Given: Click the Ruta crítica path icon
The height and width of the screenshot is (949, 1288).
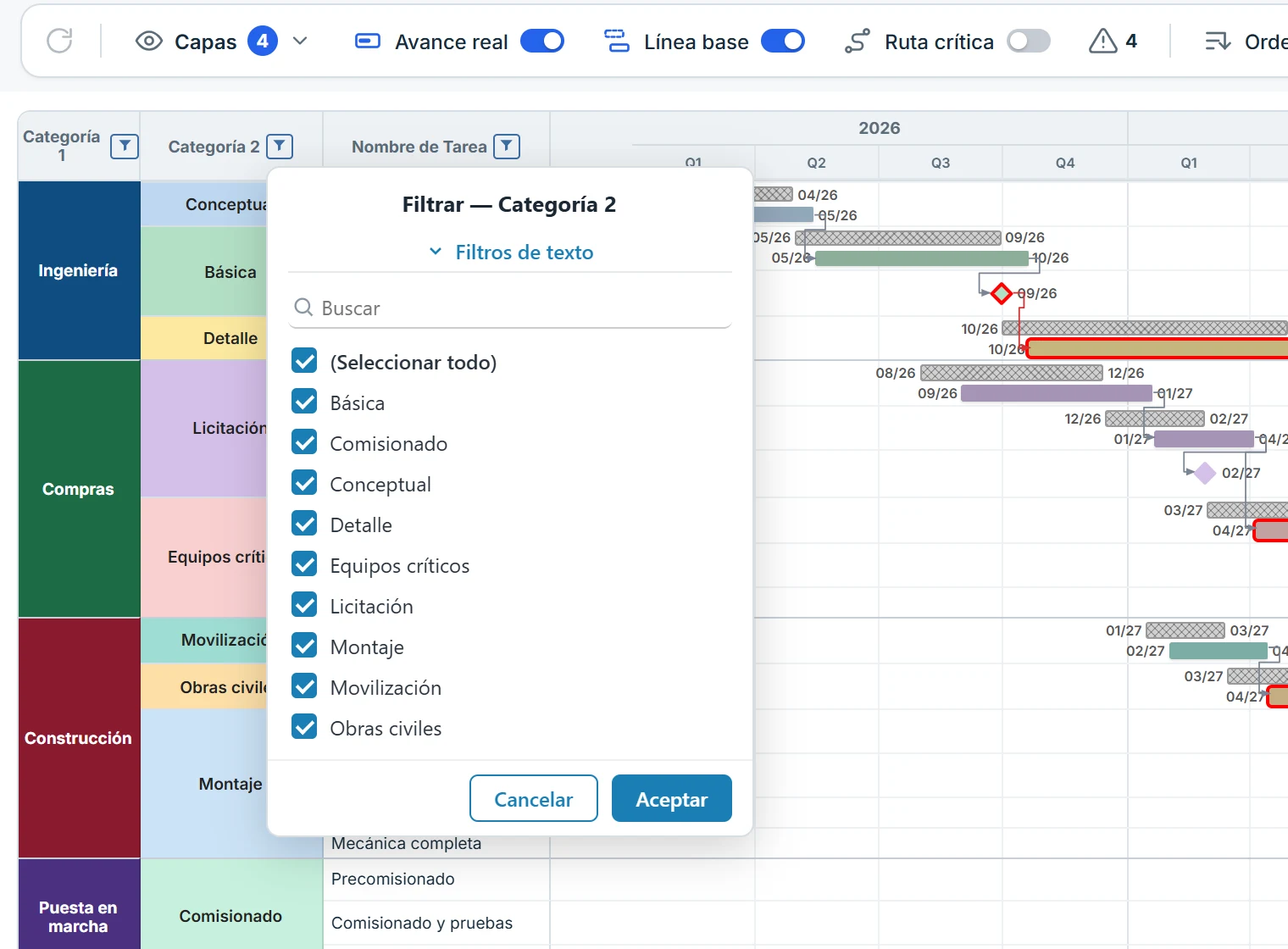Looking at the screenshot, I should pos(858,41).
